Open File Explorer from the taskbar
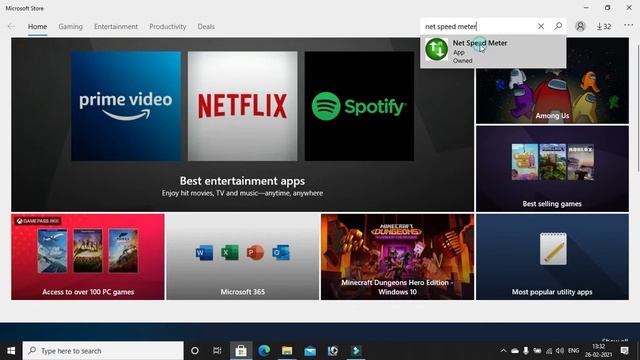The image size is (640, 360). click(x=287, y=351)
